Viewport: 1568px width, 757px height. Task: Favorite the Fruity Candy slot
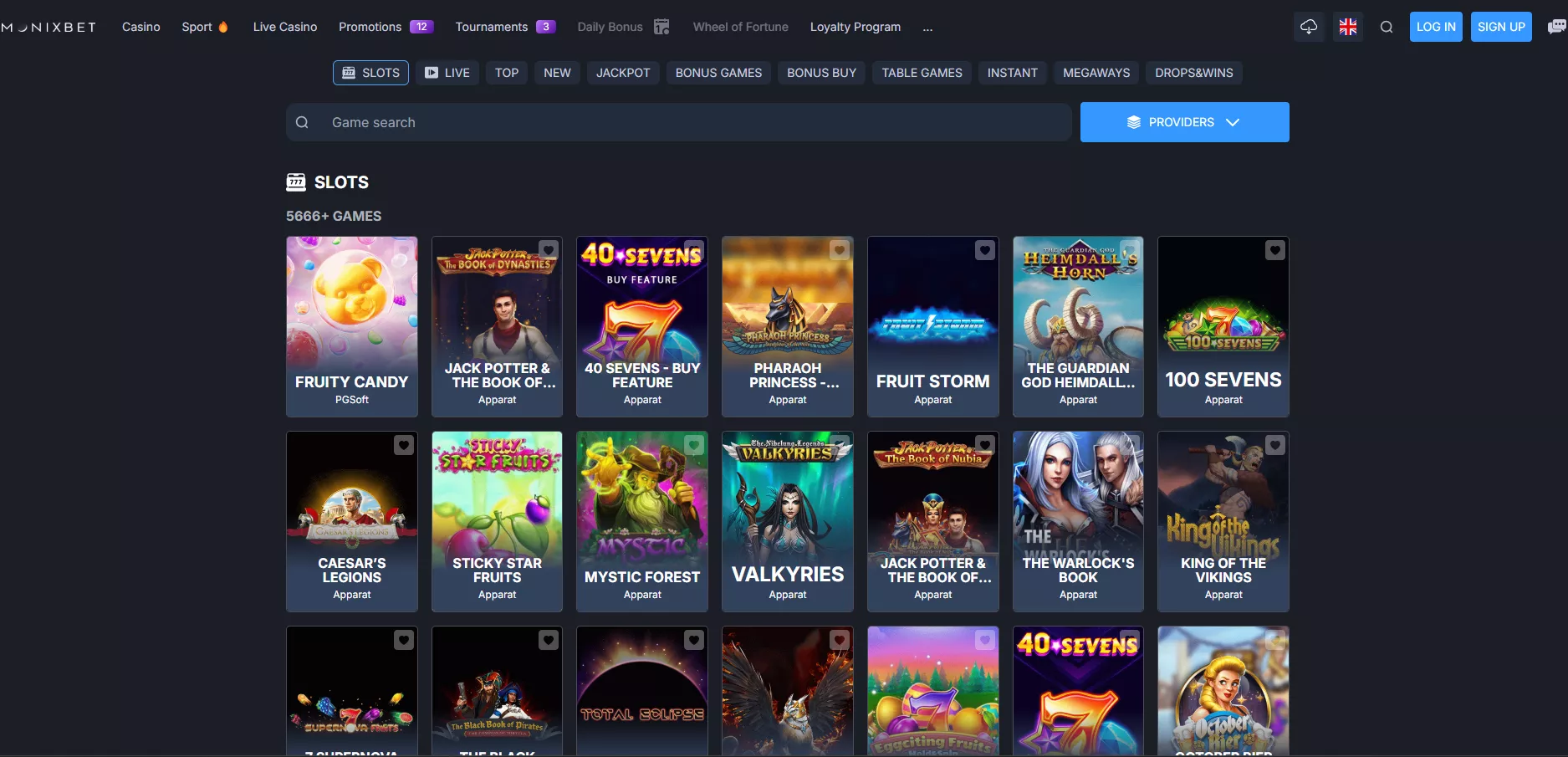point(403,250)
